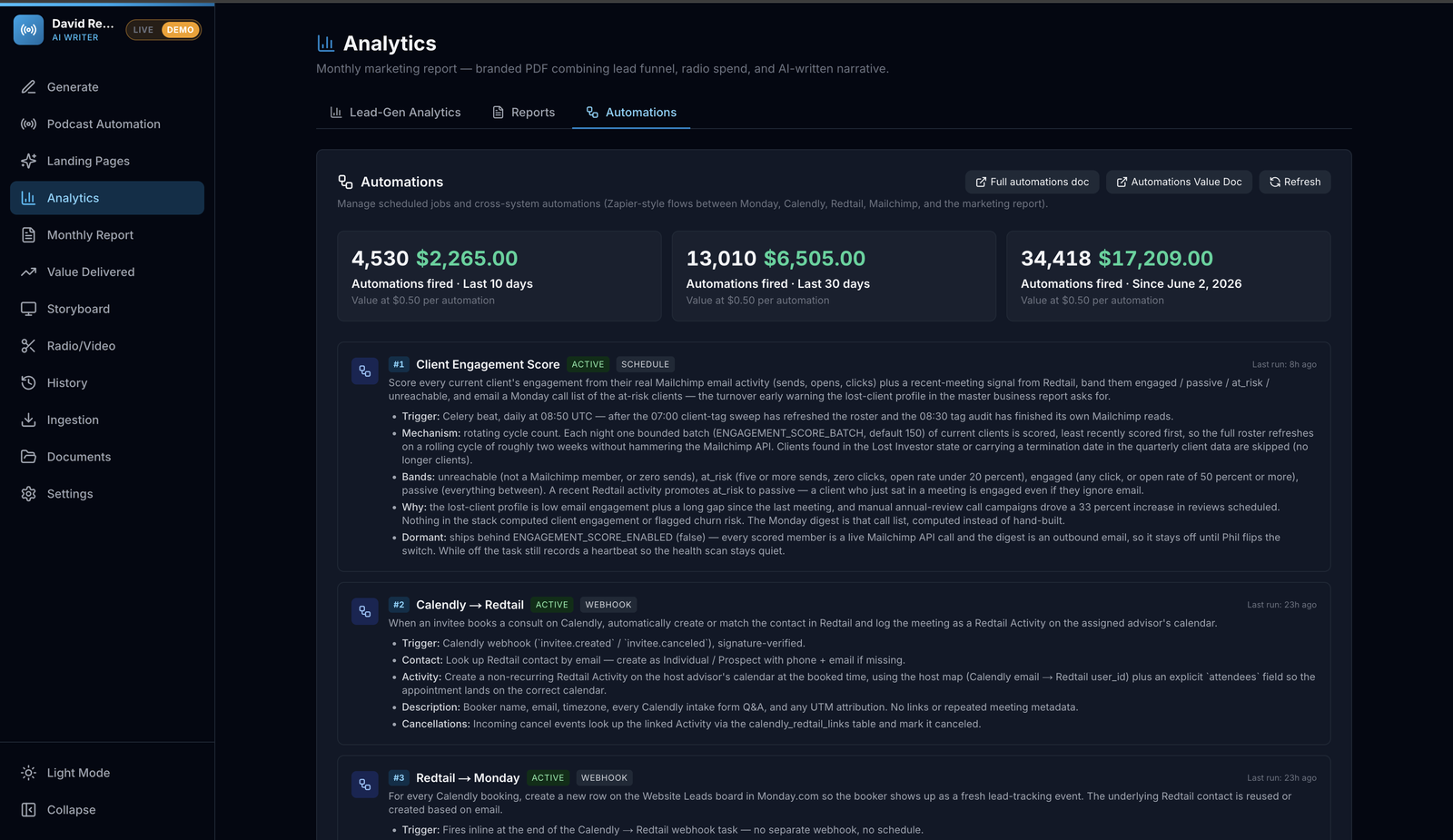Click the Storyboard monitor icon
The width and height of the screenshot is (1453, 840).
[x=28, y=309]
